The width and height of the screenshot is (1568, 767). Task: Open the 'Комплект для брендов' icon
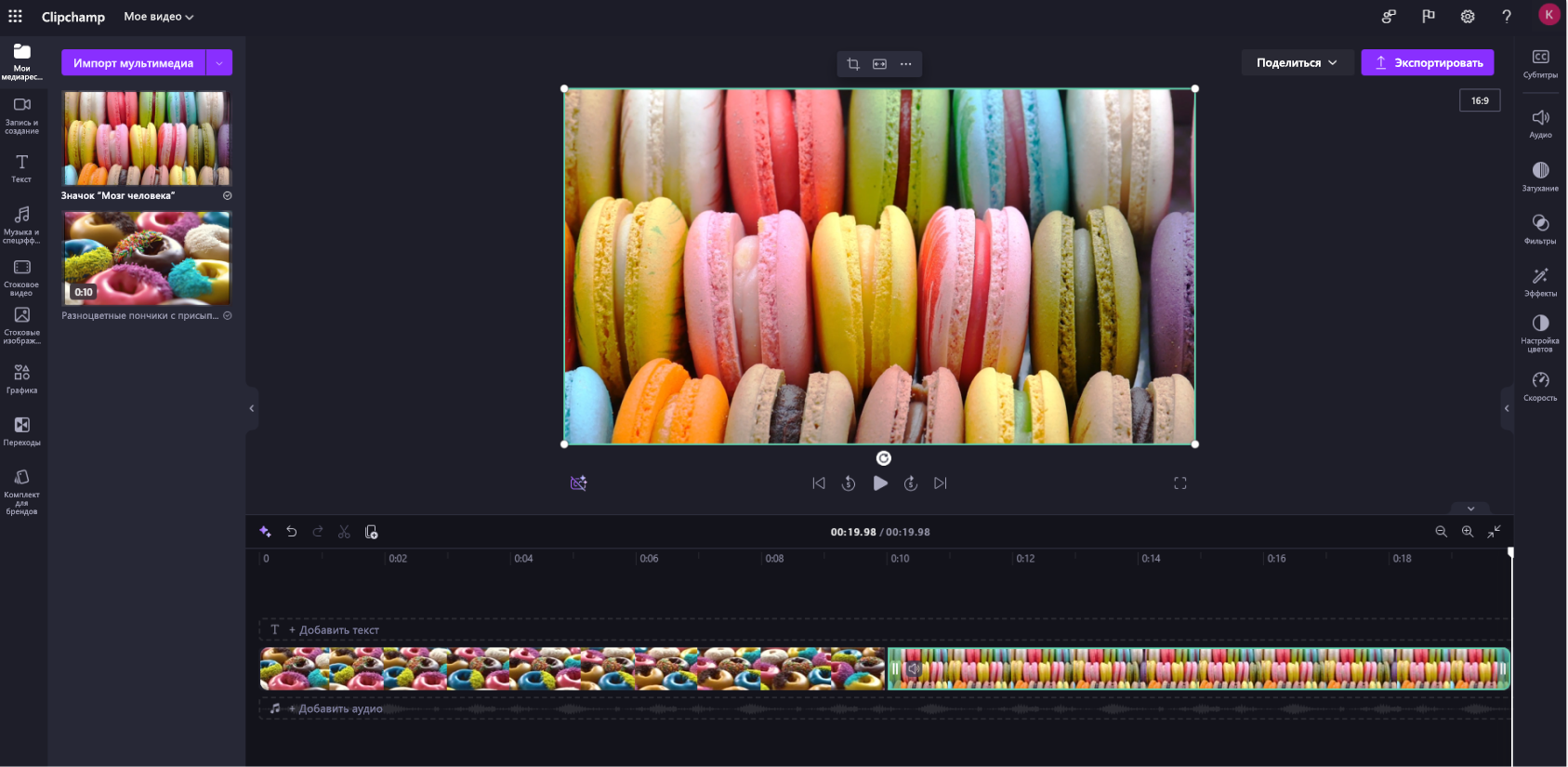click(22, 491)
